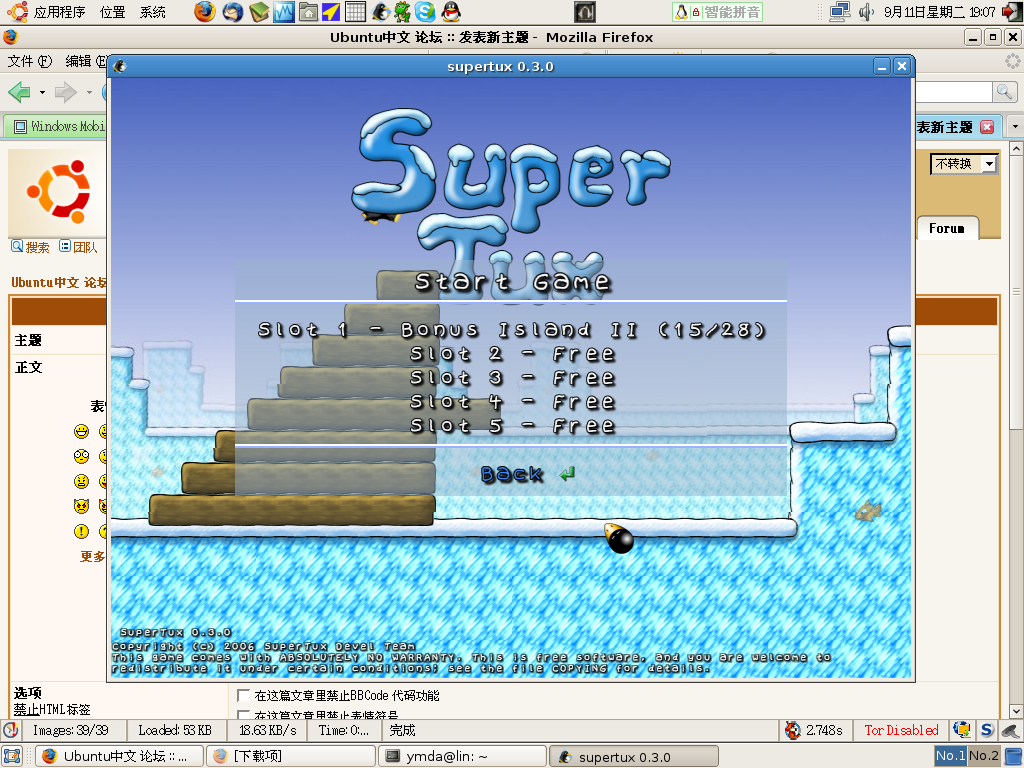This screenshot has width=1024, height=768.
Task: Click the Ubuntu logo on the forum page
Action: pos(58,192)
